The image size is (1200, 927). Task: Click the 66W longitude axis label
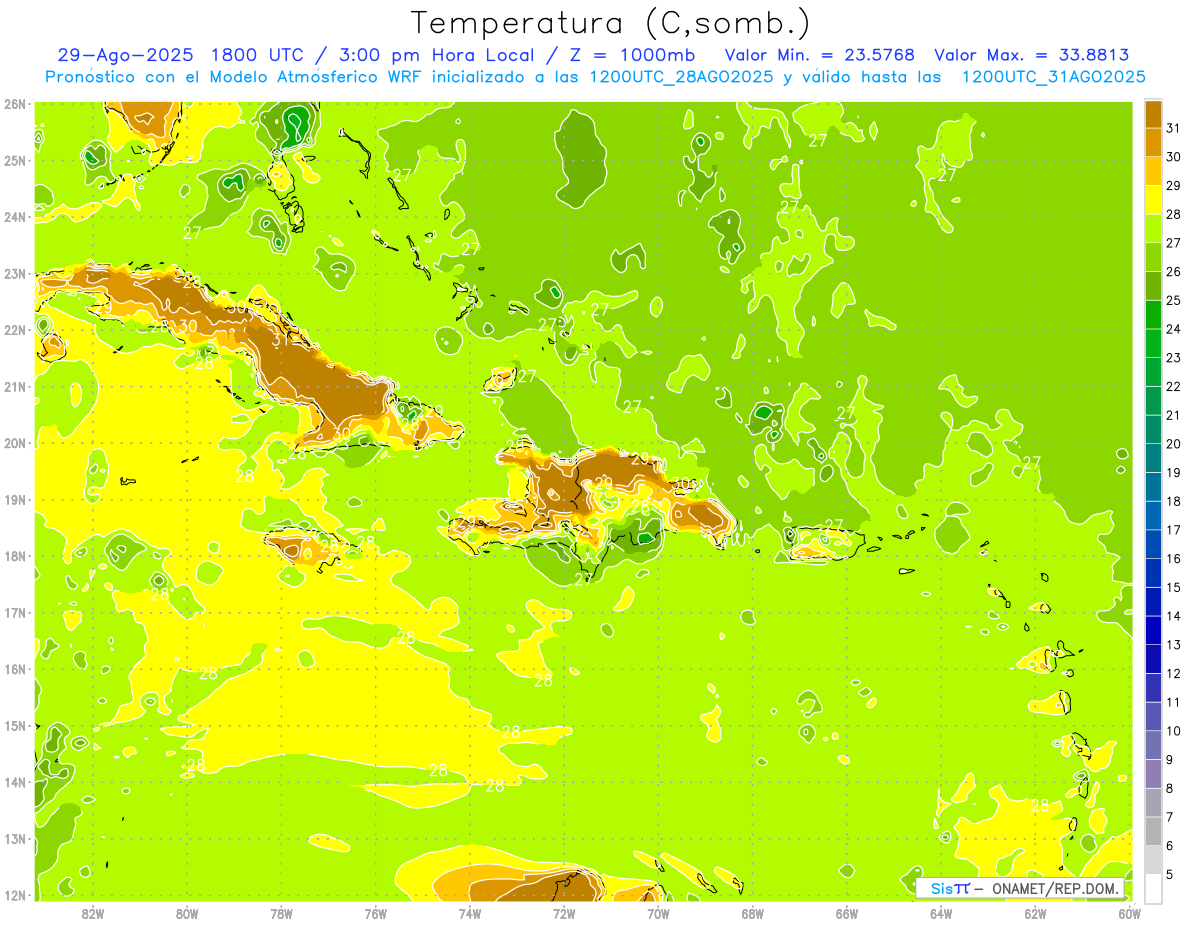tap(847, 913)
